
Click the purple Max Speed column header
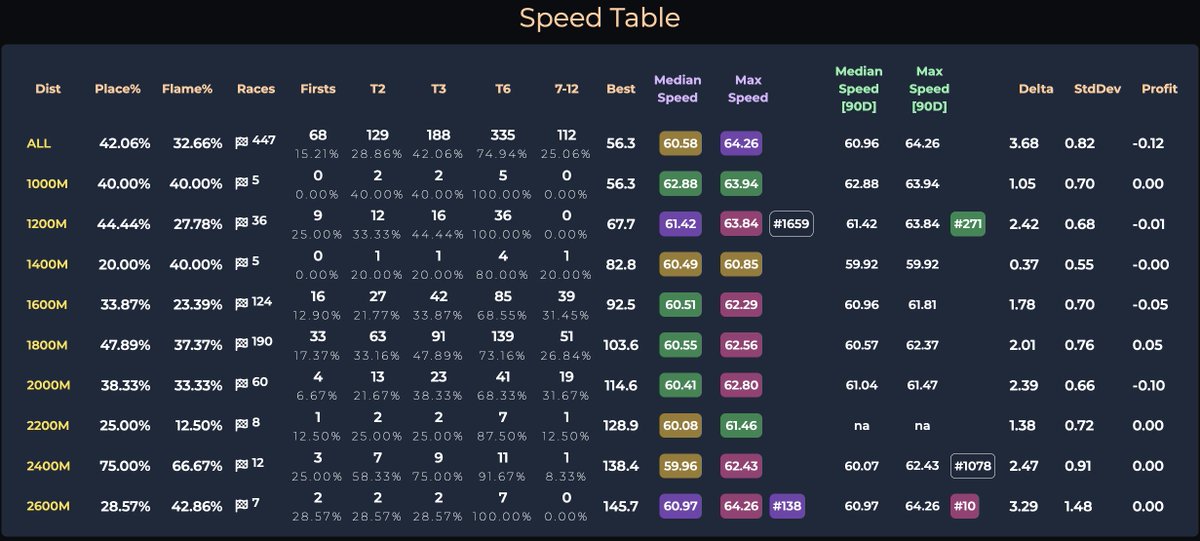point(748,89)
